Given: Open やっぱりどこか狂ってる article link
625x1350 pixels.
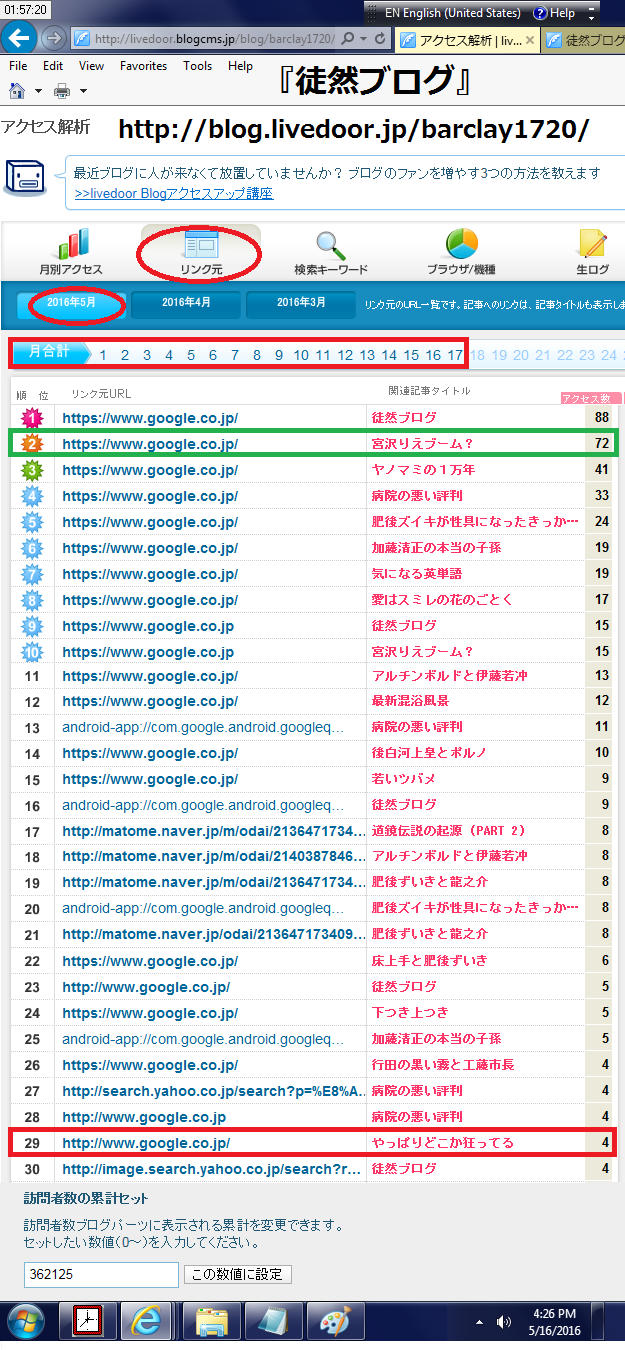Looking at the screenshot, I should [442, 1142].
